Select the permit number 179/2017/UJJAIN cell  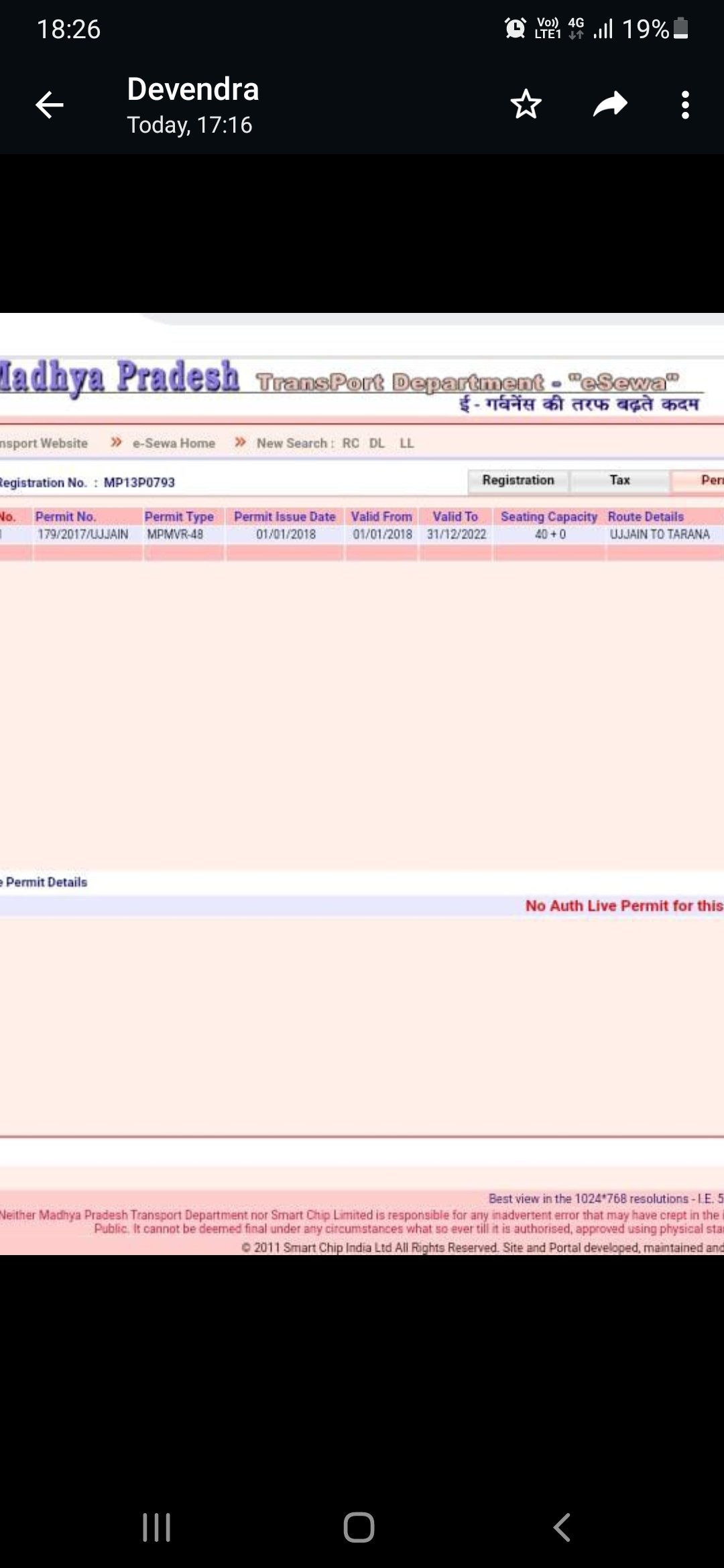[x=83, y=535]
